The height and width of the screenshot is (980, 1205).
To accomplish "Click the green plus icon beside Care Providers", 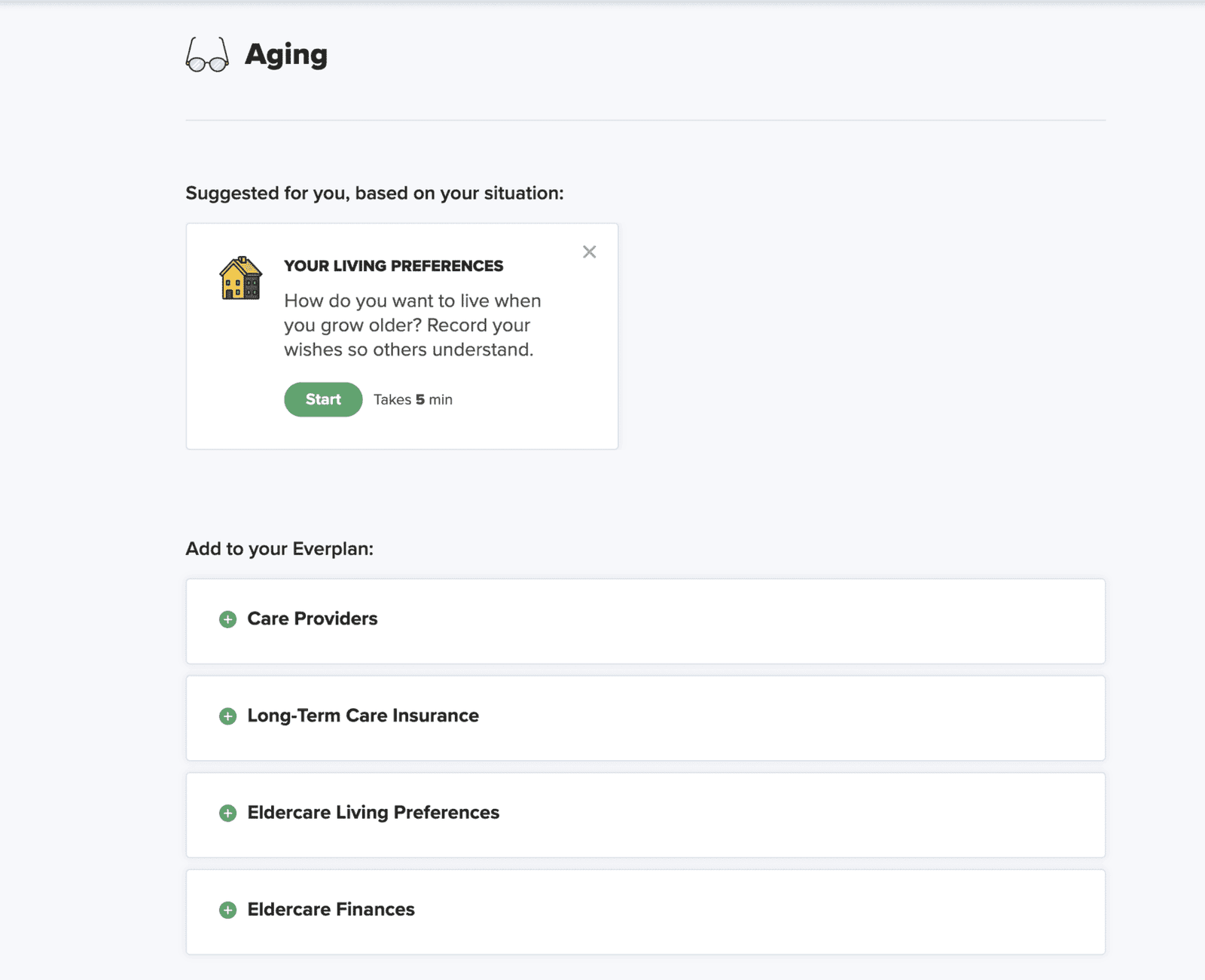I will tap(226, 619).
